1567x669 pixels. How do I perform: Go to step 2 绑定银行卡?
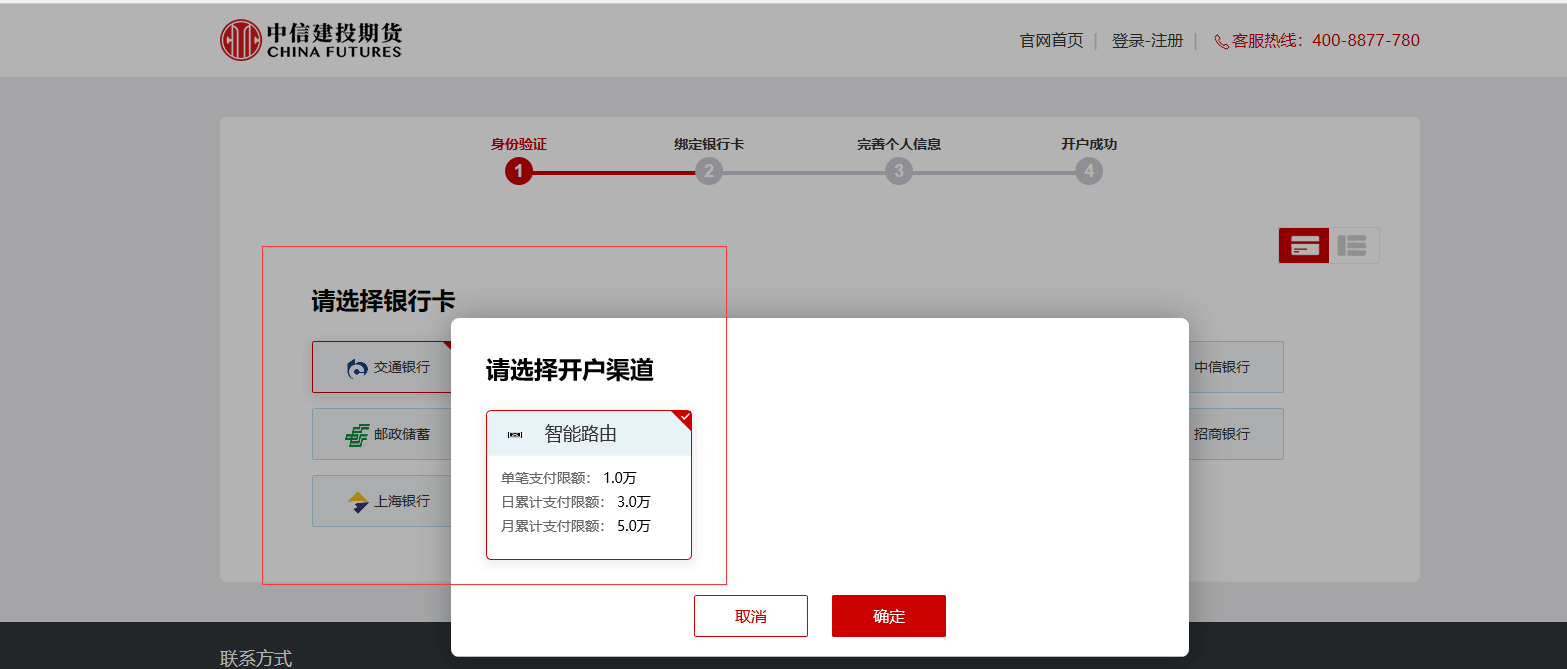tap(709, 172)
